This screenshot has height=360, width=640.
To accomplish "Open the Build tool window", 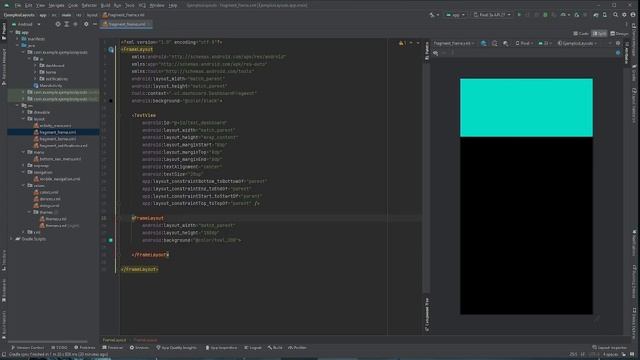I will [x=276, y=348].
